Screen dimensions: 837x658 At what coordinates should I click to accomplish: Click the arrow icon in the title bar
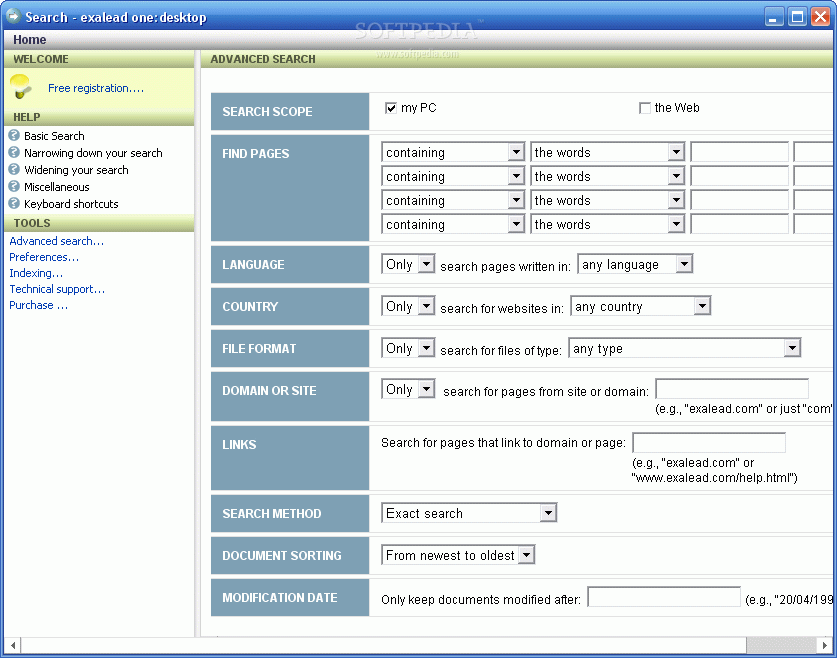pos(13,17)
